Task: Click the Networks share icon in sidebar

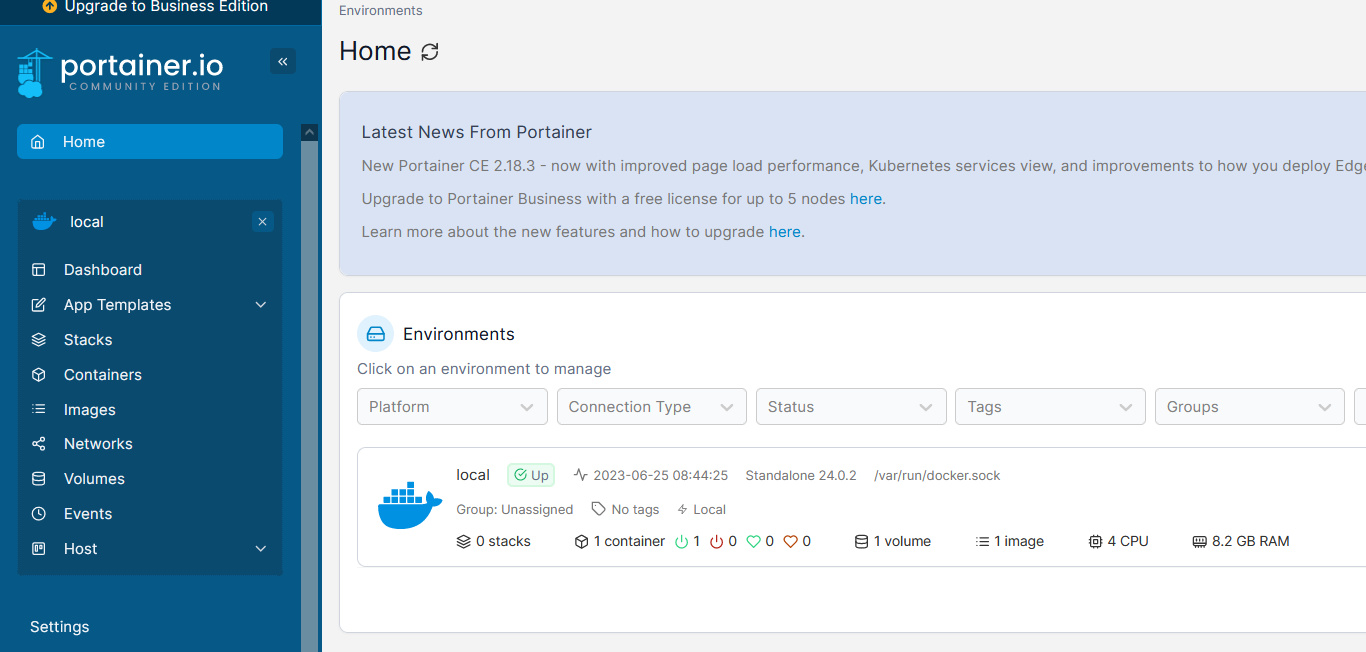Action: pyautogui.click(x=39, y=444)
